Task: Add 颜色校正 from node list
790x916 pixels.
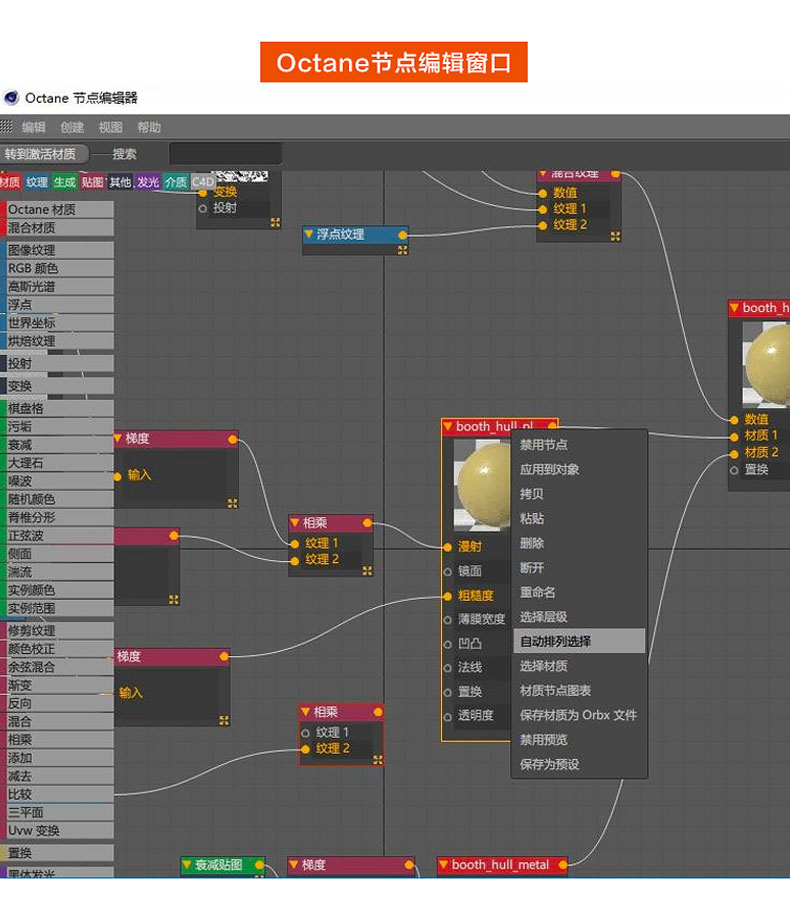Action: 57,648
